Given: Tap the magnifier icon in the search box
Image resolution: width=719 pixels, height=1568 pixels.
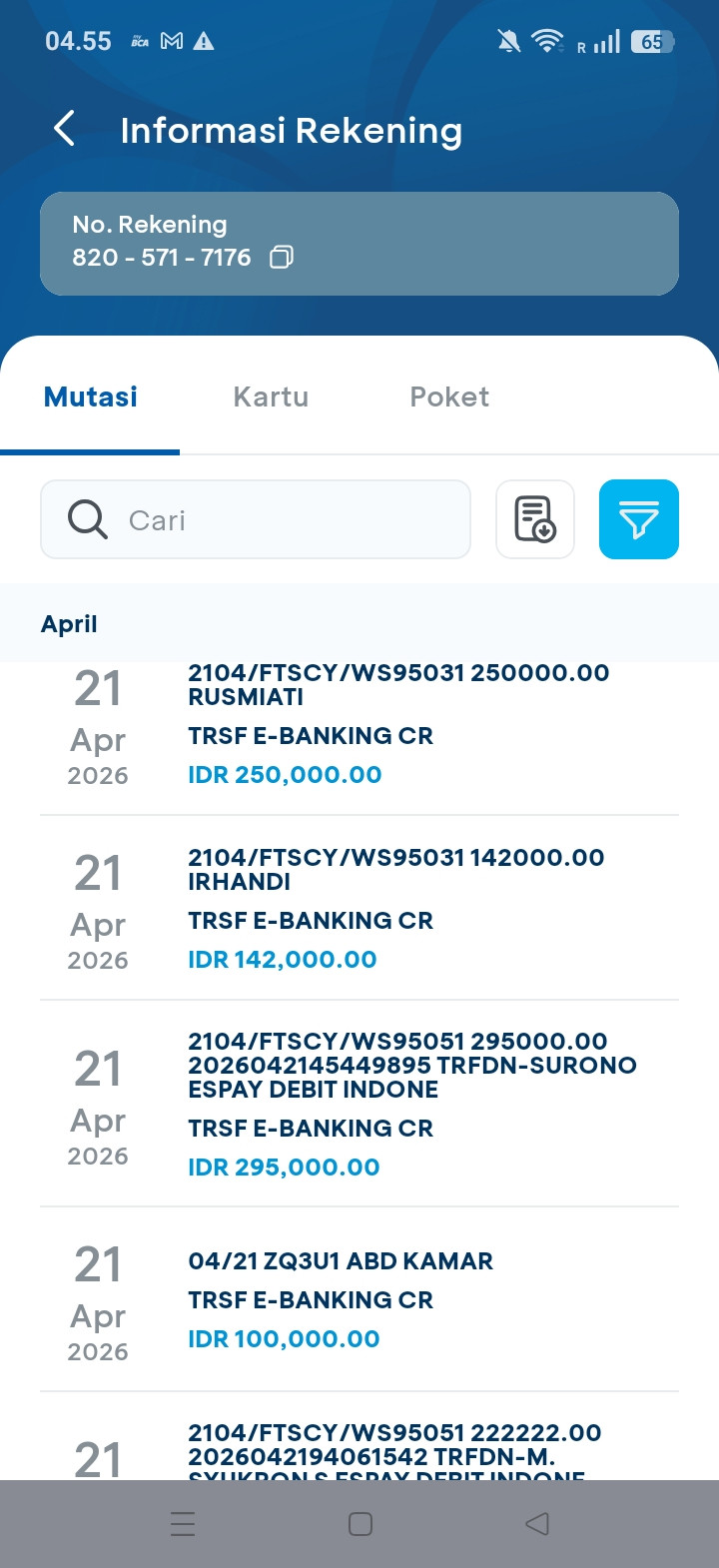Looking at the screenshot, I should click(x=88, y=519).
